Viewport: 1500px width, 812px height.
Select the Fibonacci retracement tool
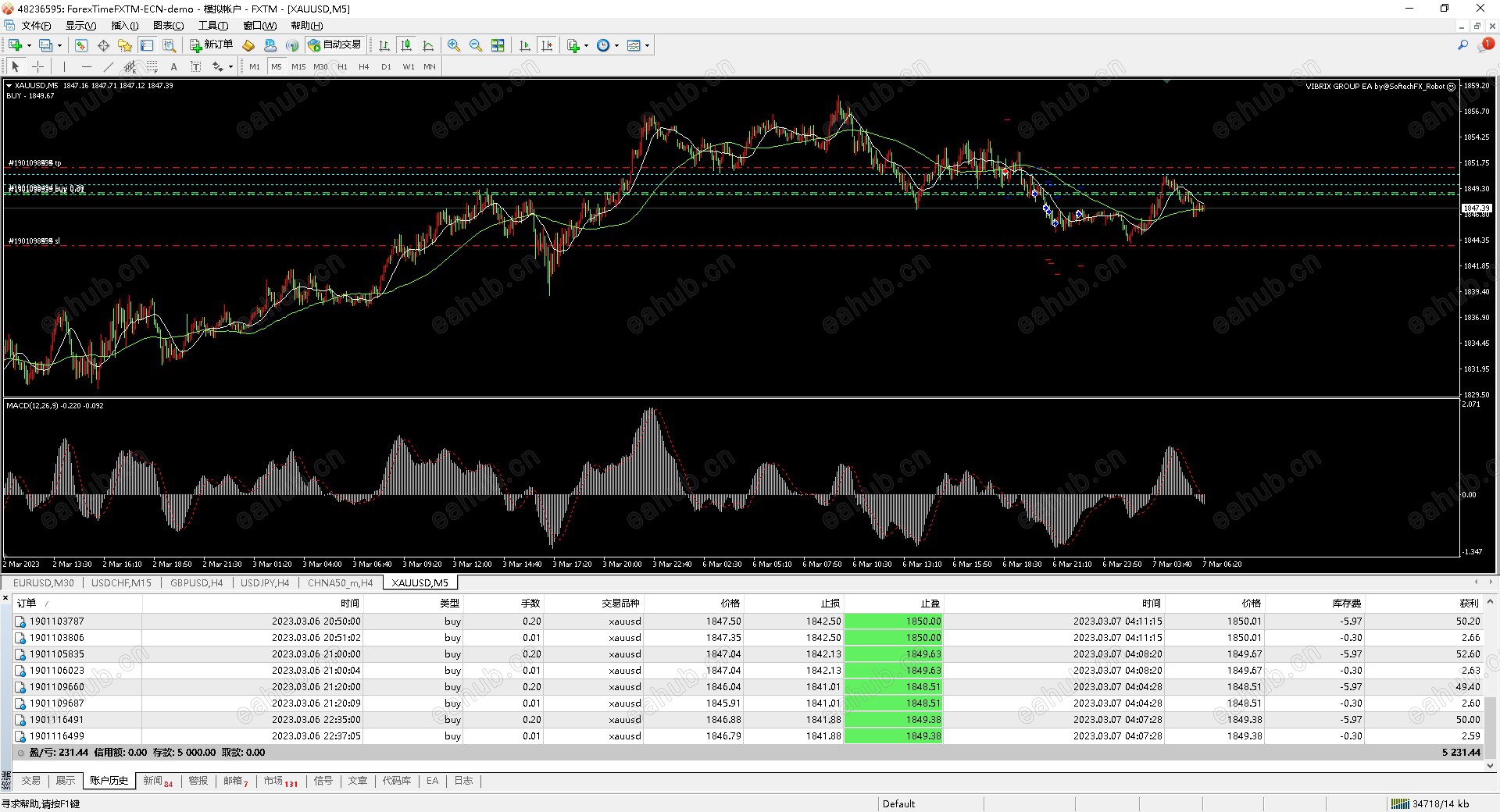[152, 67]
